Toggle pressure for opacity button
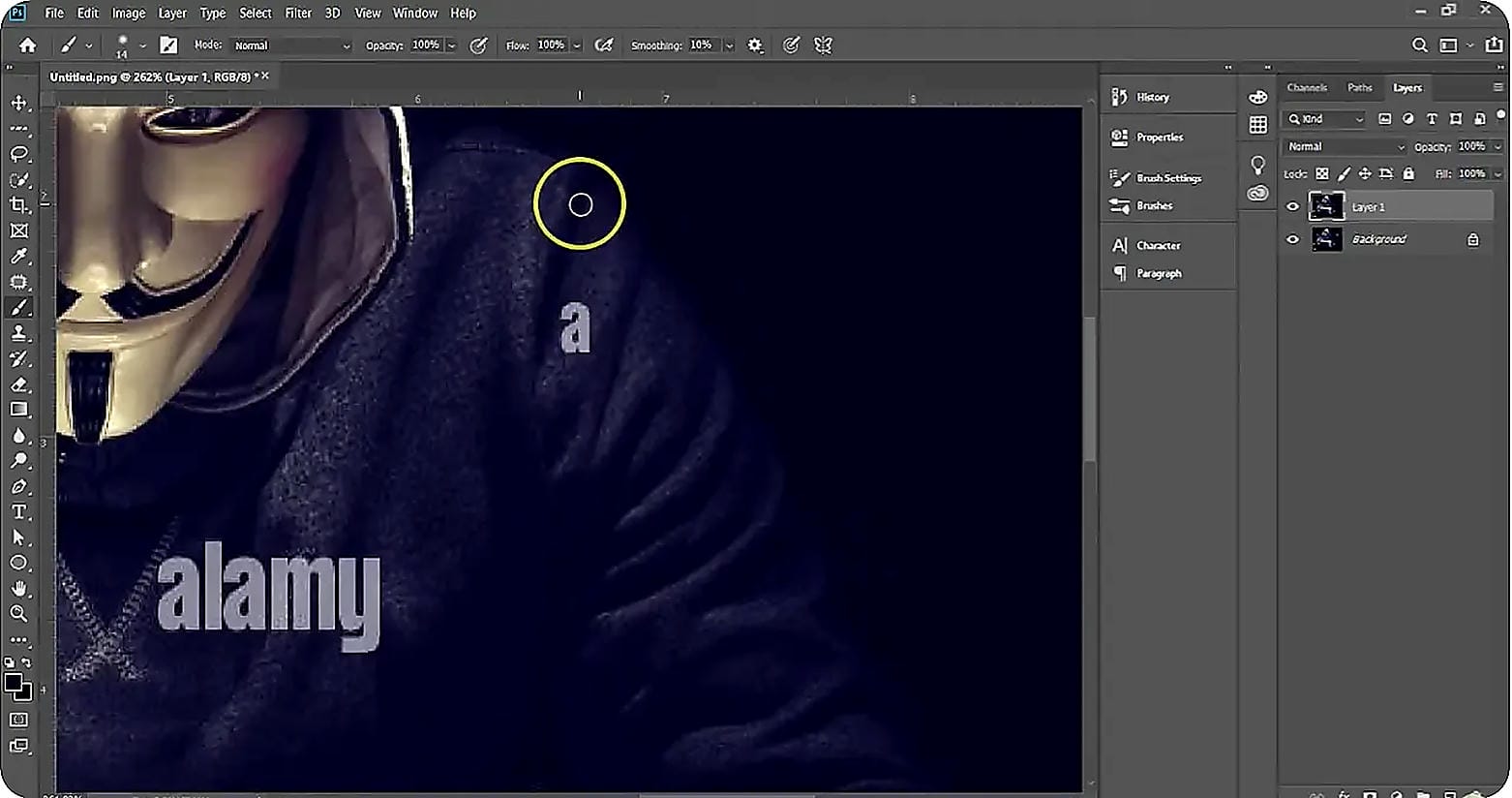The width and height of the screenshot is (1512, 798). [478, 46]
